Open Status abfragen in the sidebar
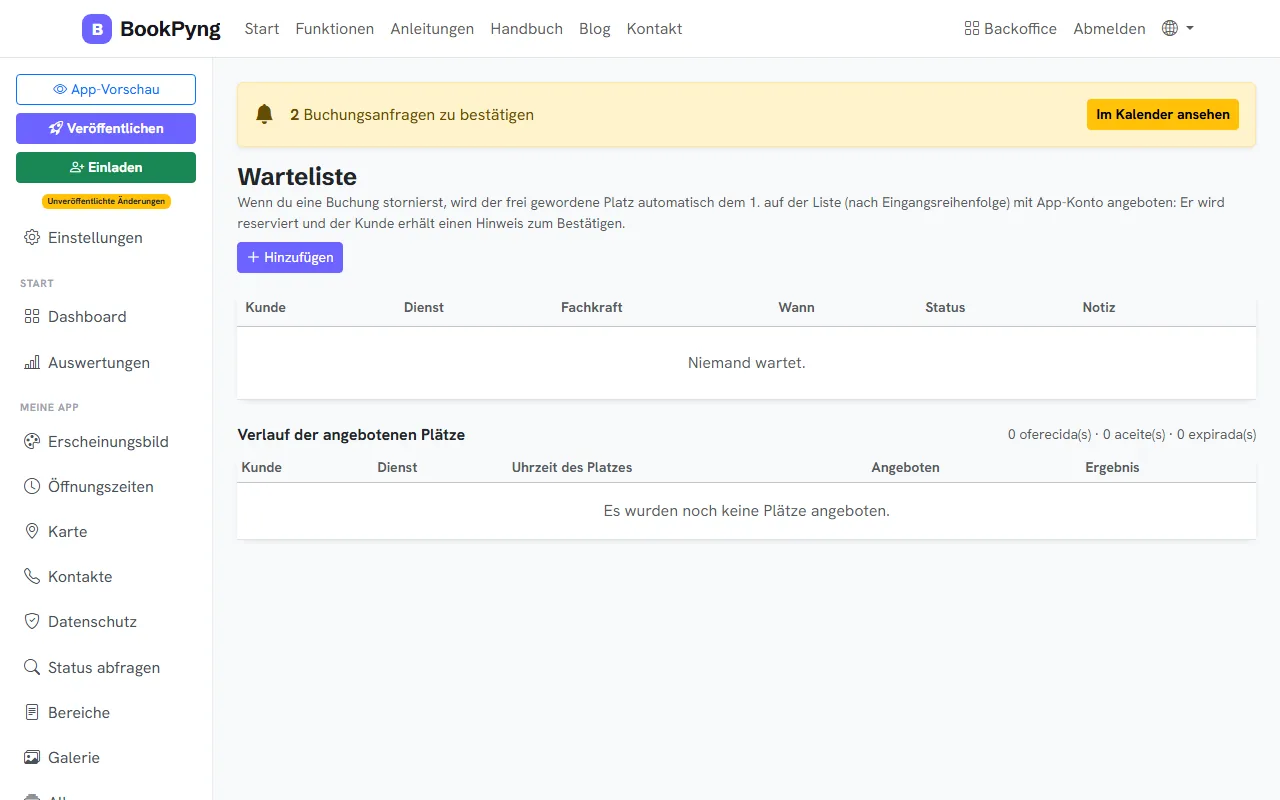This screenshot has width=1280, height=800. 106,667
